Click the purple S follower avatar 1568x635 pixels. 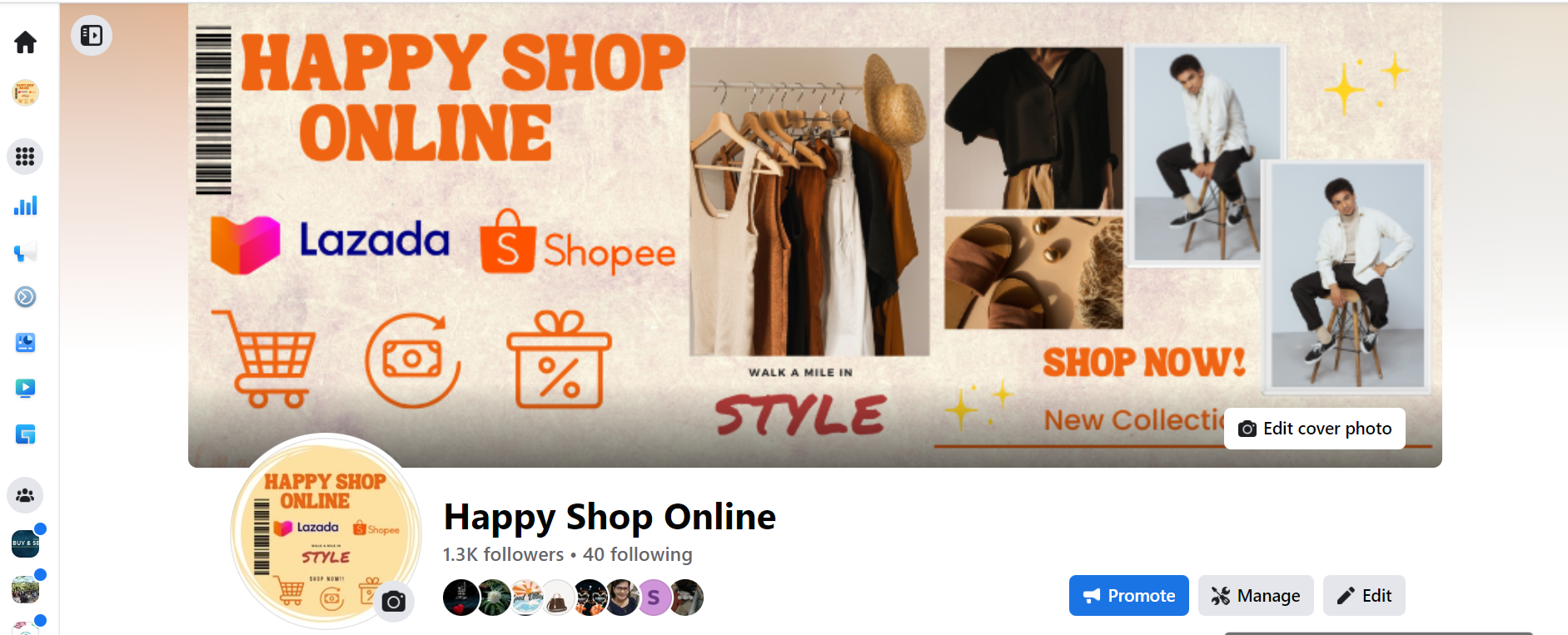[655, 598]
